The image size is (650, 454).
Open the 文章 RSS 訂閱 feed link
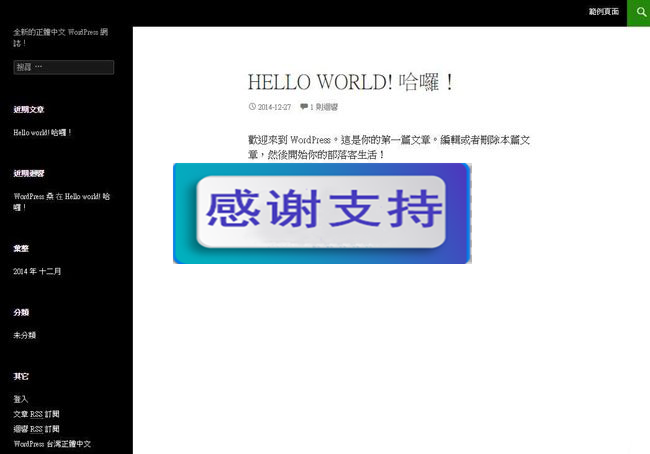pos(36,414)
